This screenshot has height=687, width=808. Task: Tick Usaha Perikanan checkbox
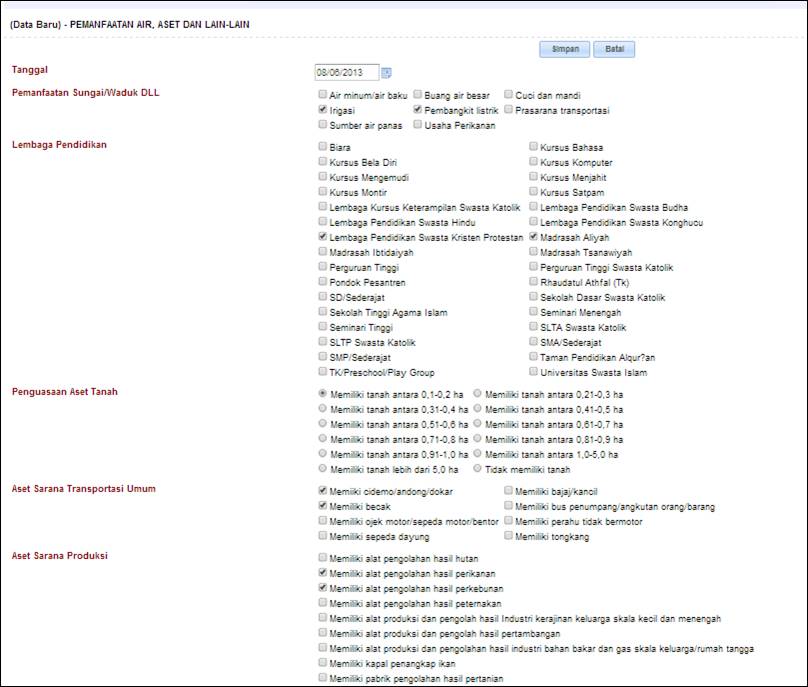tap(417, 124)
